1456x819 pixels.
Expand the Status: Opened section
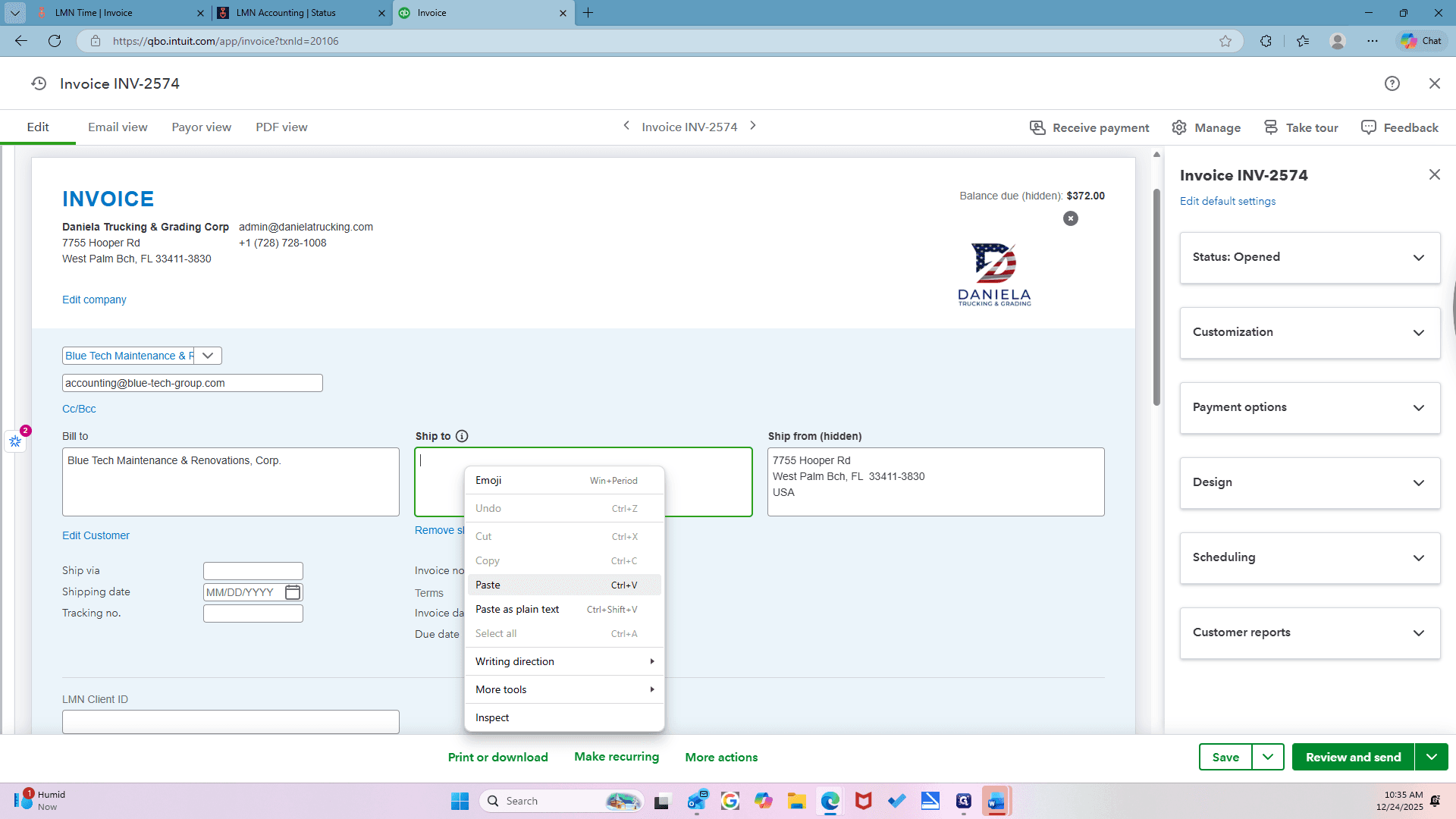tap(1310, 258)
